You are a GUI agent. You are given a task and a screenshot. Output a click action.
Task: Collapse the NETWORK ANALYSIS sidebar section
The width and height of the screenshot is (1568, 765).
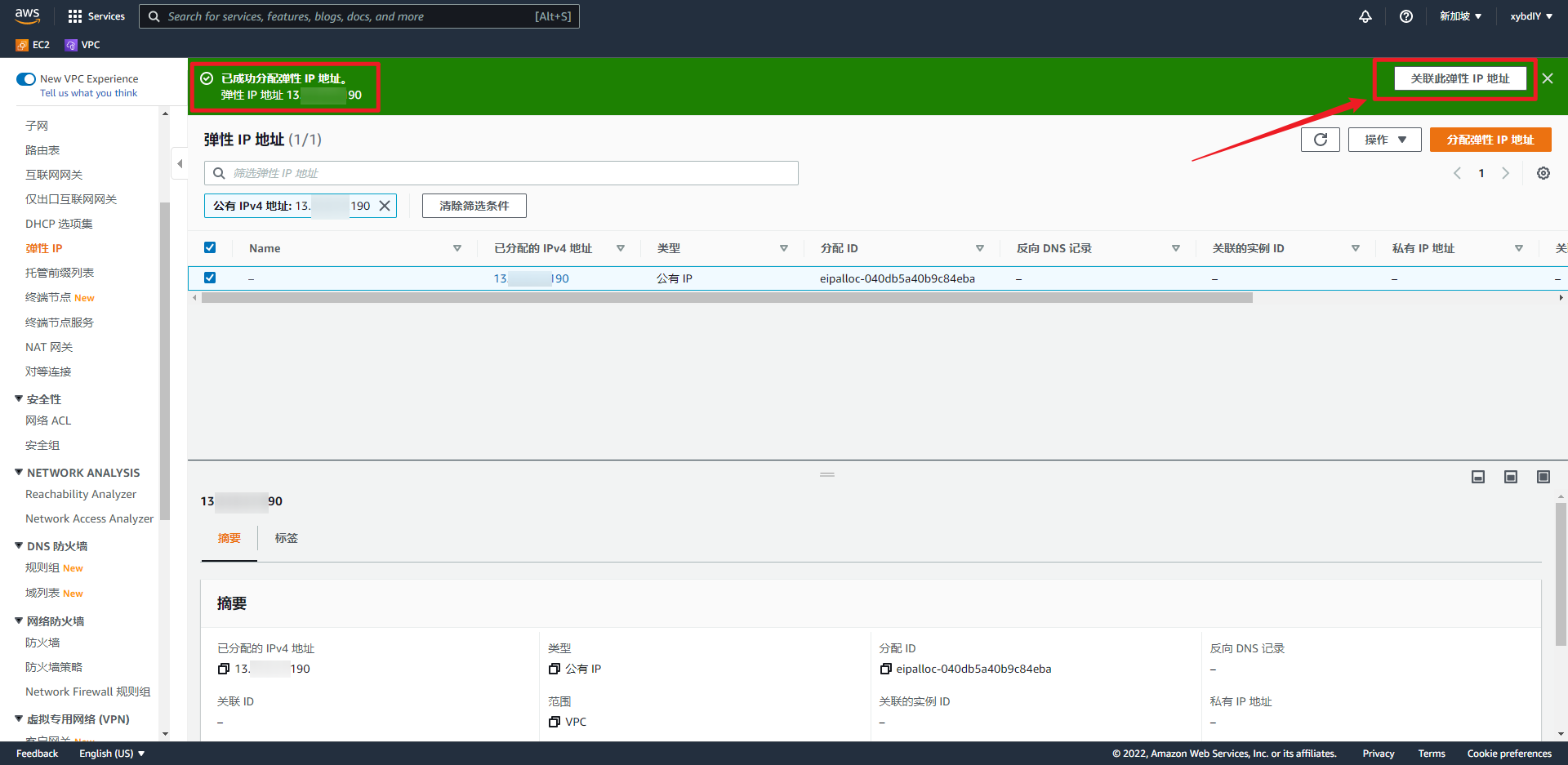coord(19,472)
